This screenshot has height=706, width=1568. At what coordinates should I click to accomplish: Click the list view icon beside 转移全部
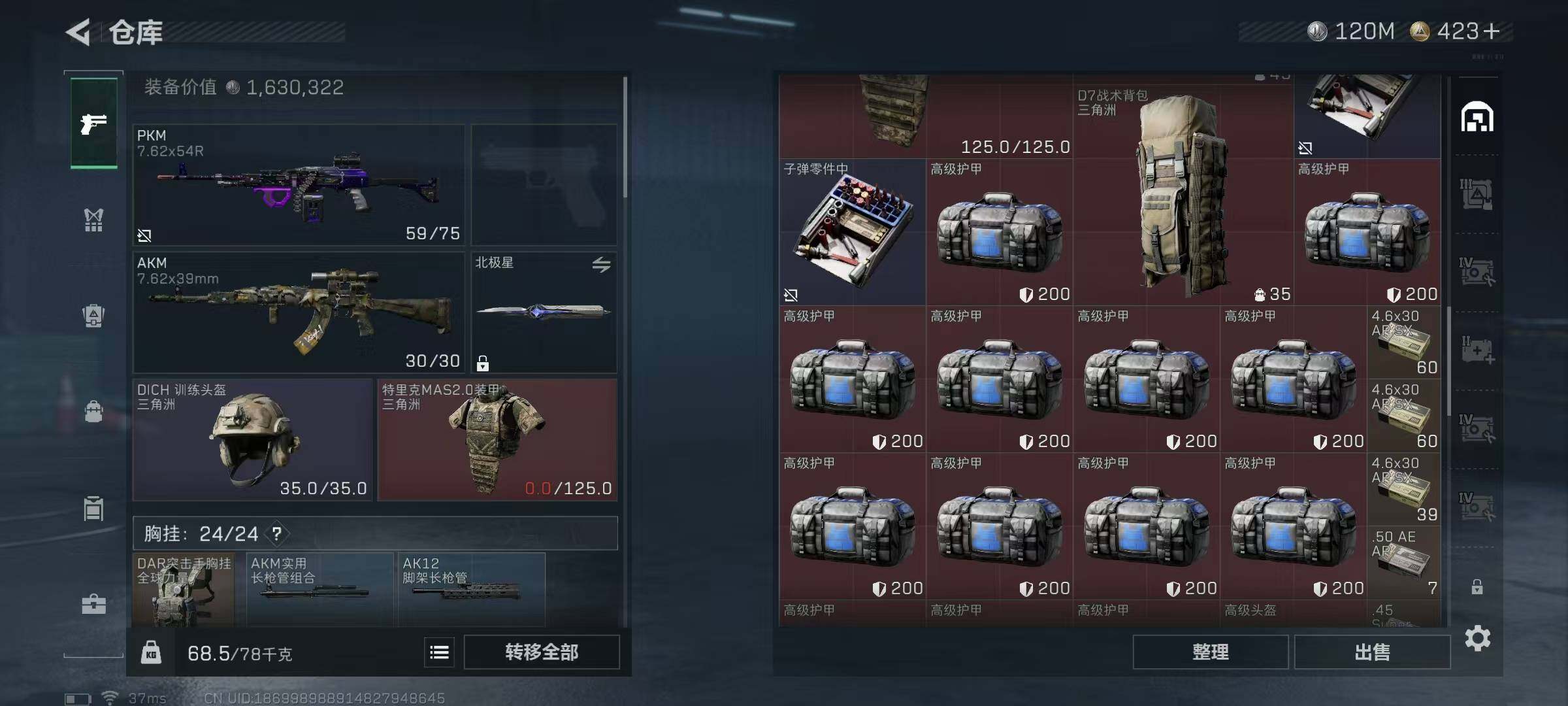(439, 652)
